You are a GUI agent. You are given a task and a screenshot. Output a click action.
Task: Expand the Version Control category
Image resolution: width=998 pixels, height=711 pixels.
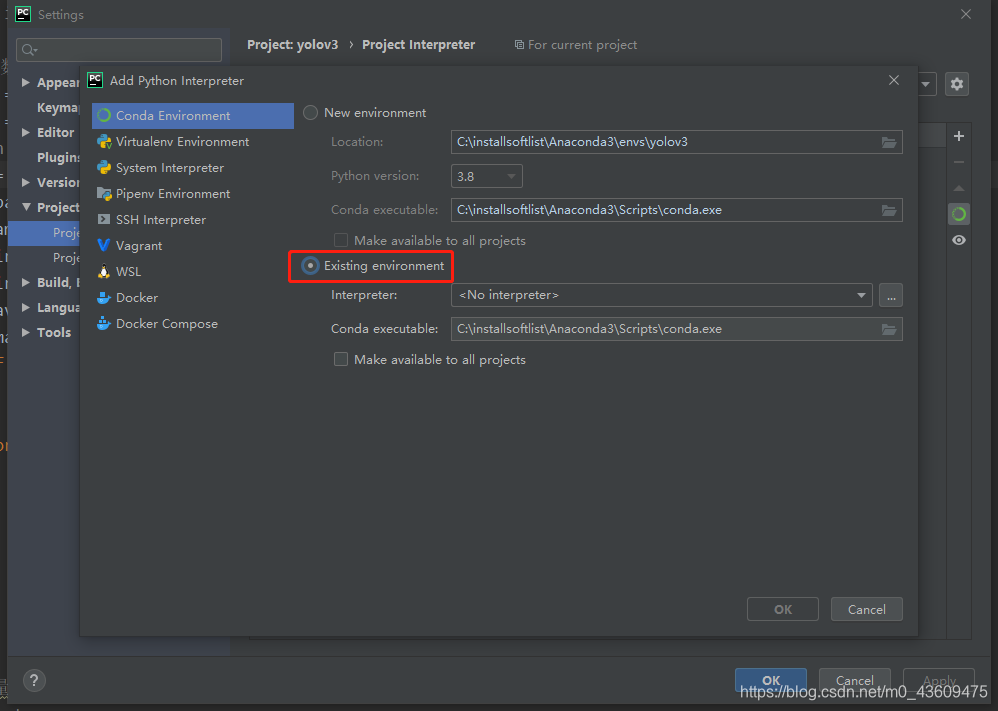[x=25, y=182]
